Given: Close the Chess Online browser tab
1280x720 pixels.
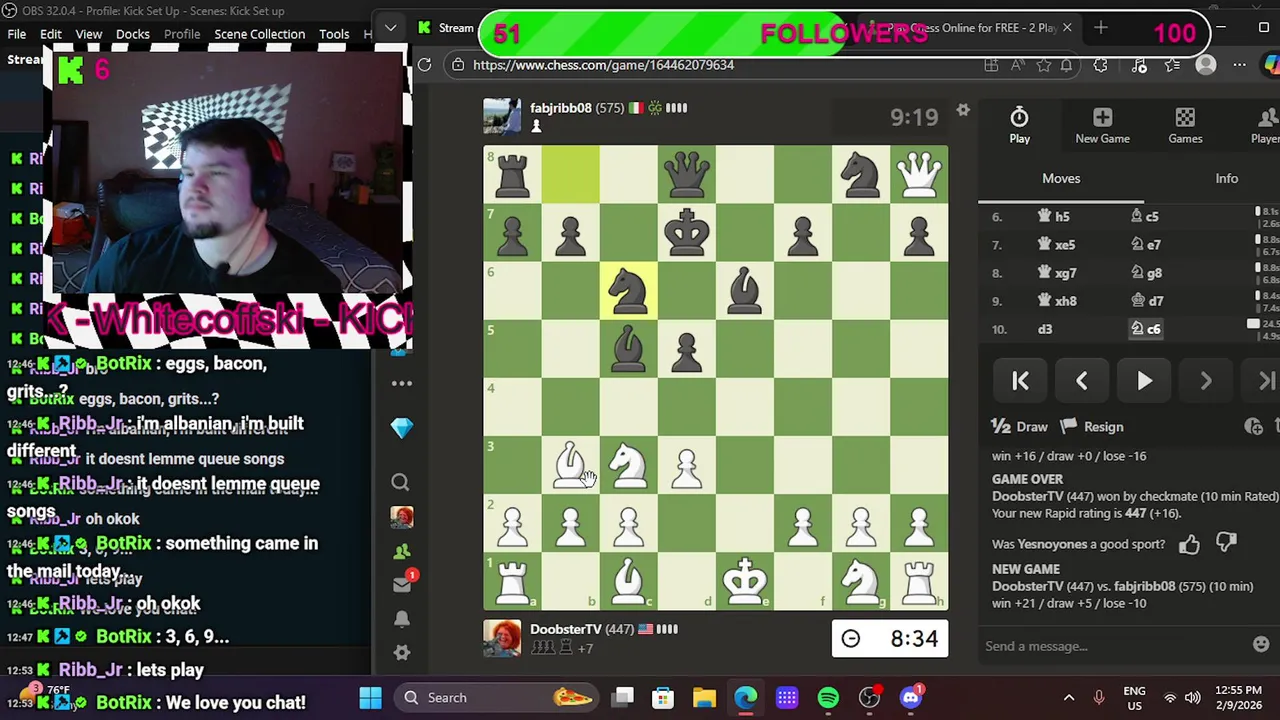Looking at the screenshot, I should pyautogui.click(x=1067, y=28).
